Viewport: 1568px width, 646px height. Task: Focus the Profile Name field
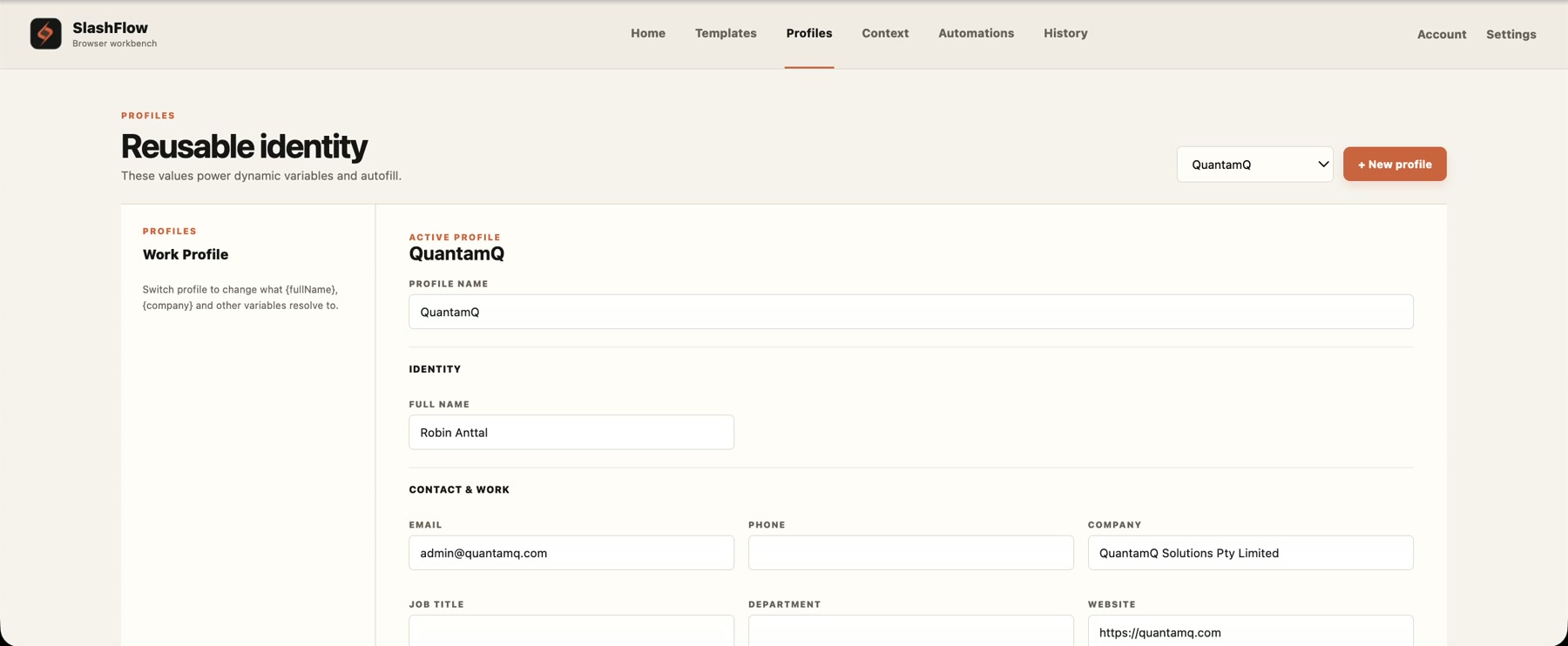(x=910, y=312)
